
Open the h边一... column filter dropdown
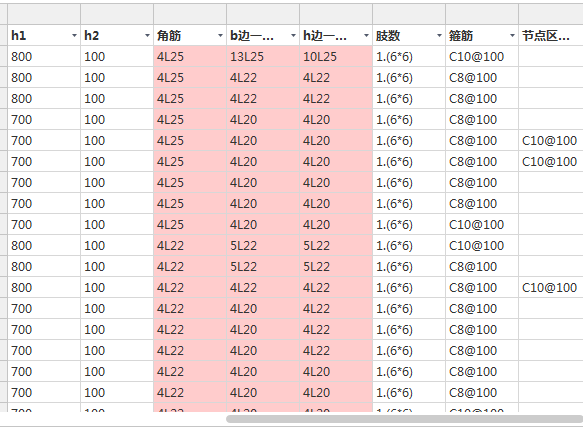click(366, 36)
